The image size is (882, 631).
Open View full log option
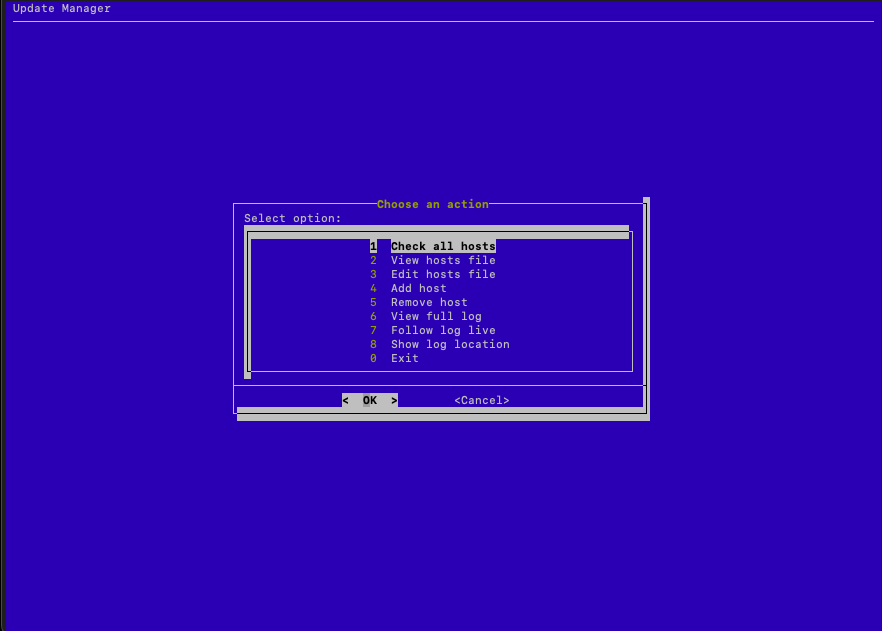(434, 316)
